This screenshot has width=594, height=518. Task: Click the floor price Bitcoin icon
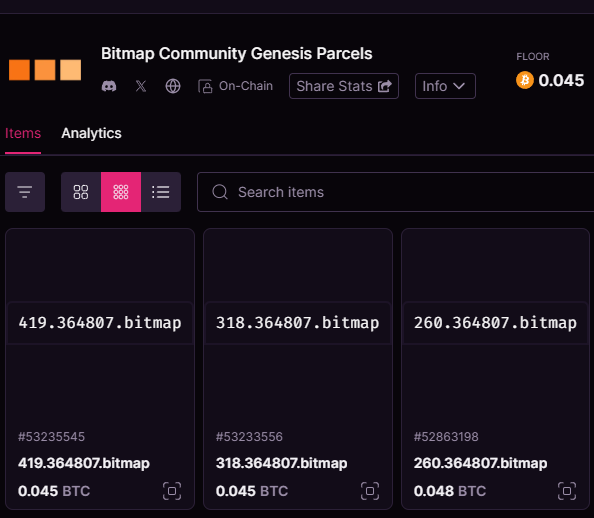tap(525, 80)
